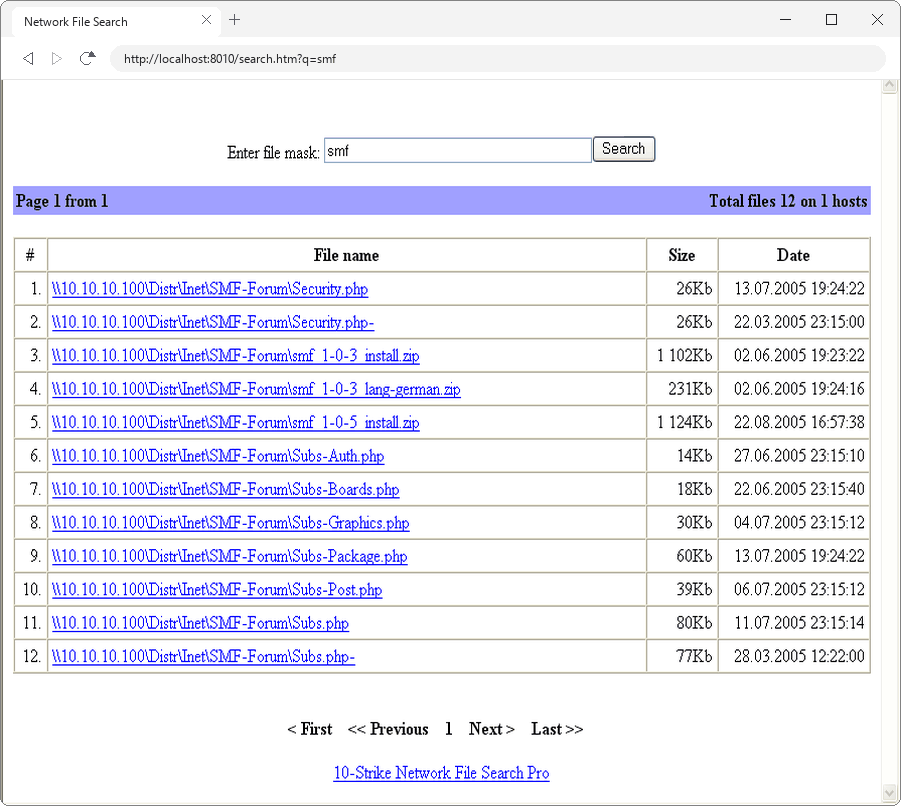Click the scrollbar down arrow

[x=890, y=793]
